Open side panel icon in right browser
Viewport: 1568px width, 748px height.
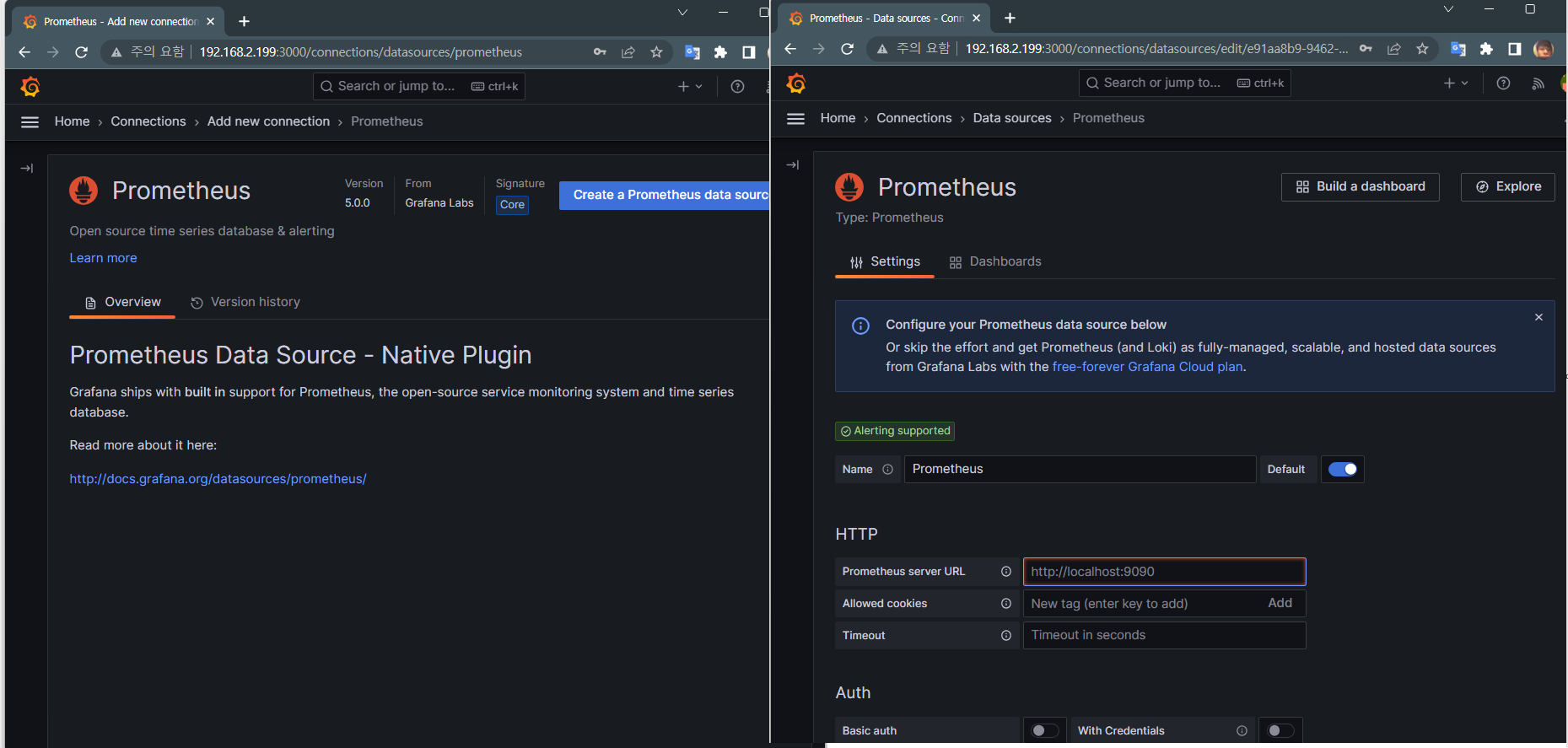coord(1515,49)
